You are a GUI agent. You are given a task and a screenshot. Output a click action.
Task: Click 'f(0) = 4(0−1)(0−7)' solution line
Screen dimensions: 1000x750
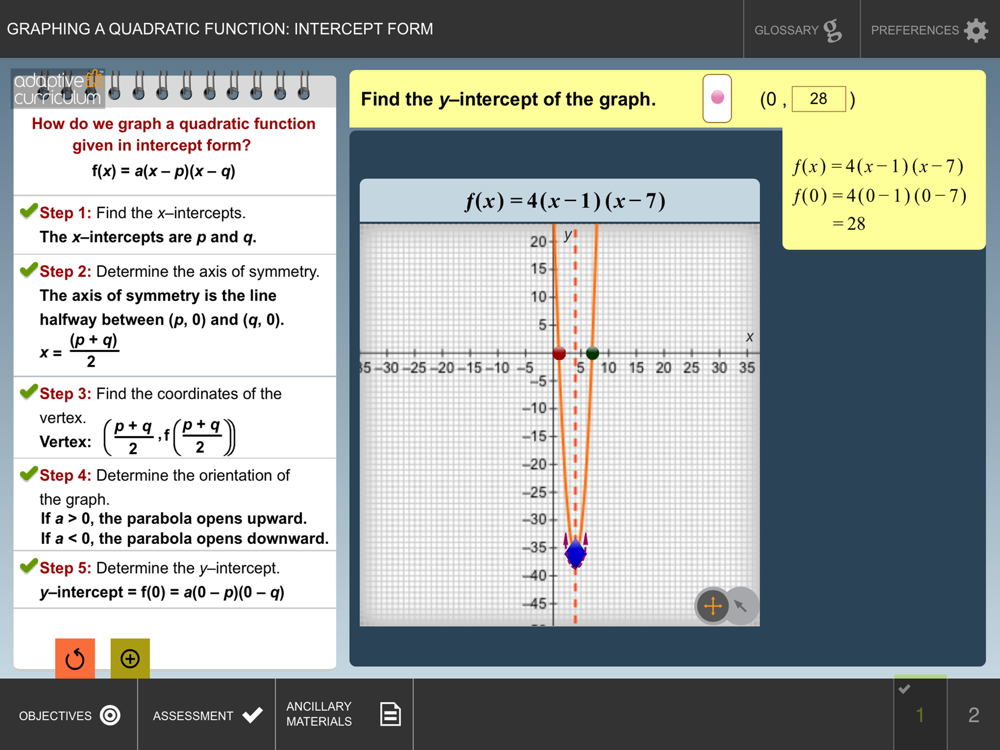[x=880, y=196]
